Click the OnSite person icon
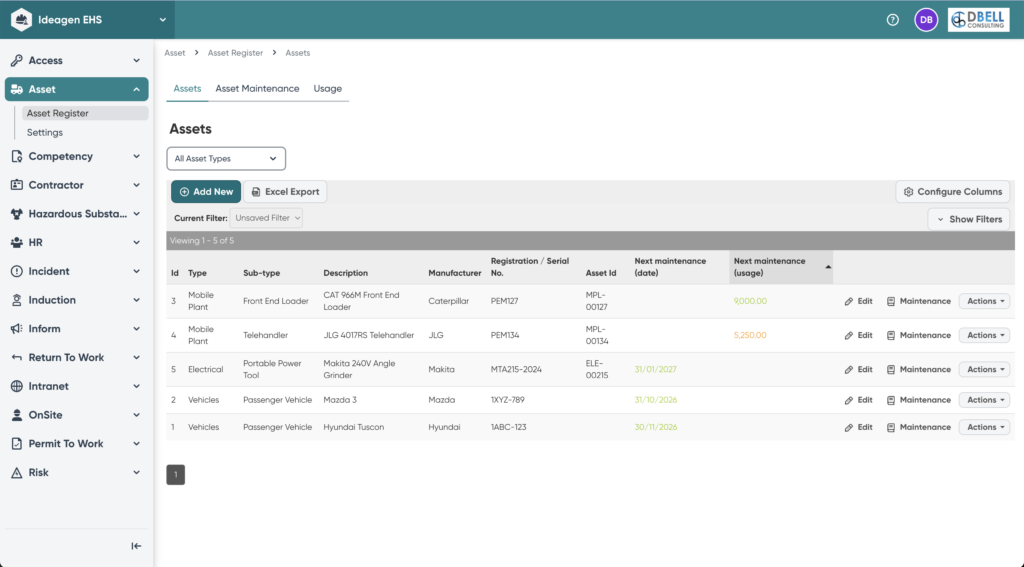1024x567 pixels. 16,415
